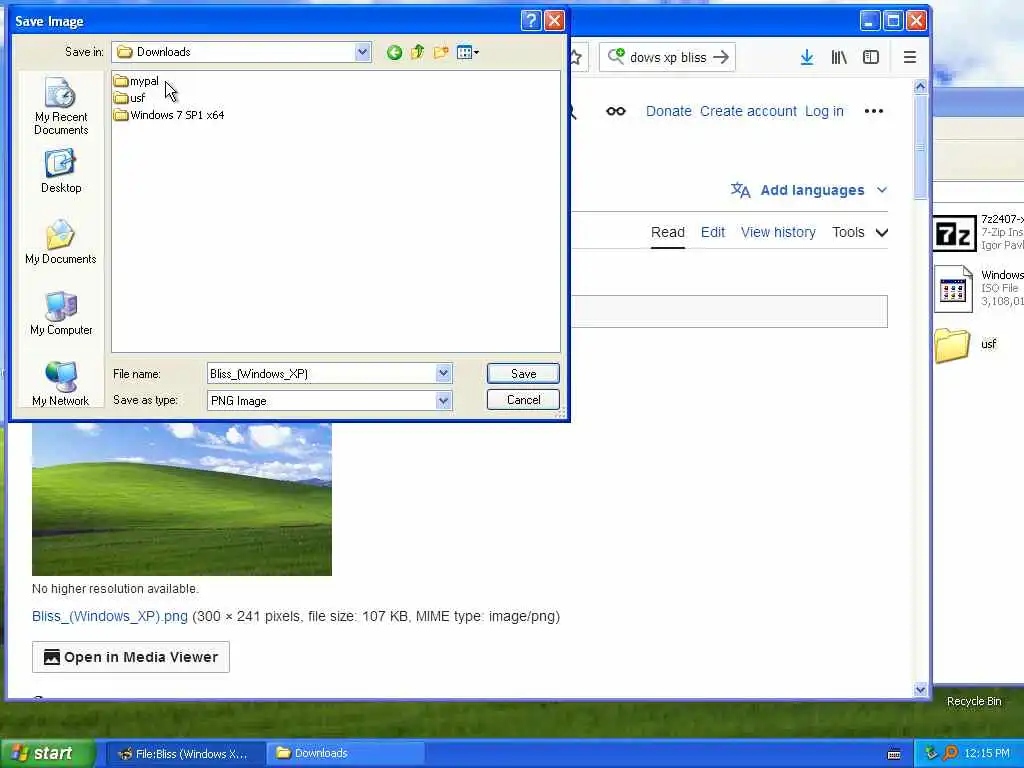Click the taskbar clock showing 12:15 PM

(x=987, y=754)
